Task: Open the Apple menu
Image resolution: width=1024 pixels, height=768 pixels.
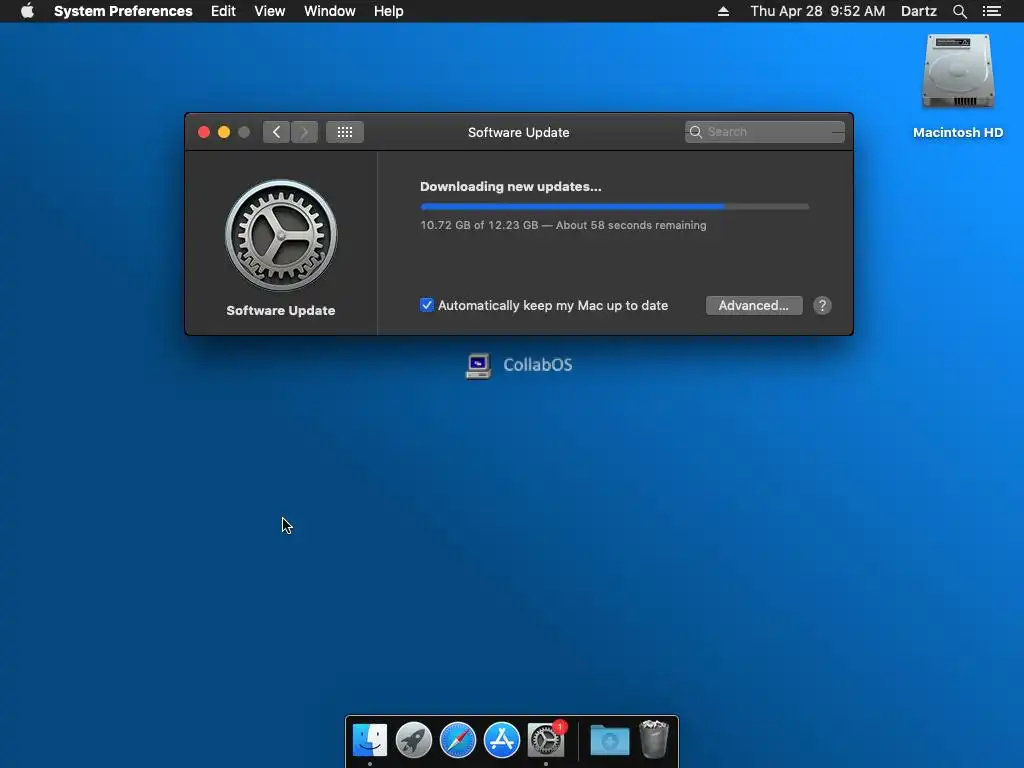Action: pos(27,11)
